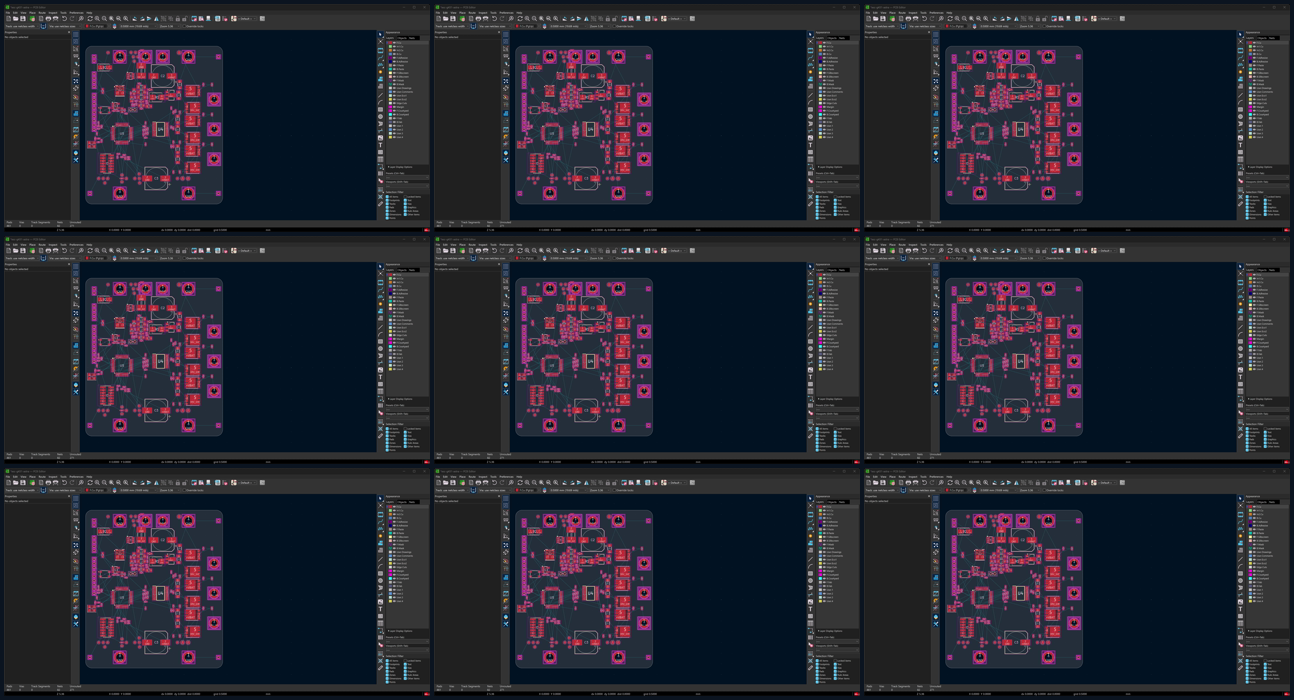
Task: Pick the Draw Circle tool in middle-left window
Action: (x=380, y=348)
